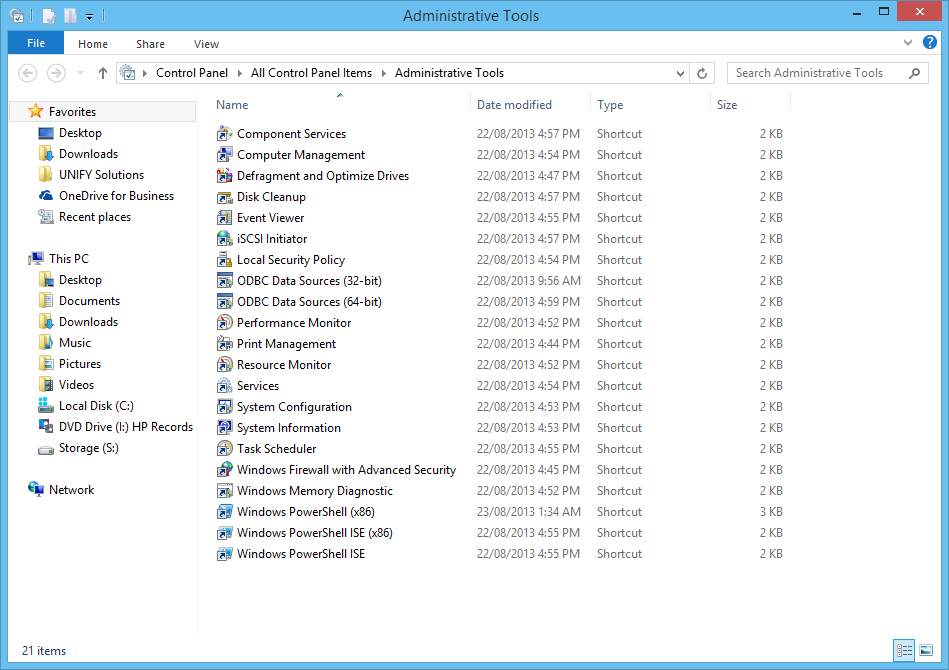Image resolution: width=949 pixels, height=670 pixels.
Task: Switch to Large icons view in status bar
Action: (x=926, y=651)
